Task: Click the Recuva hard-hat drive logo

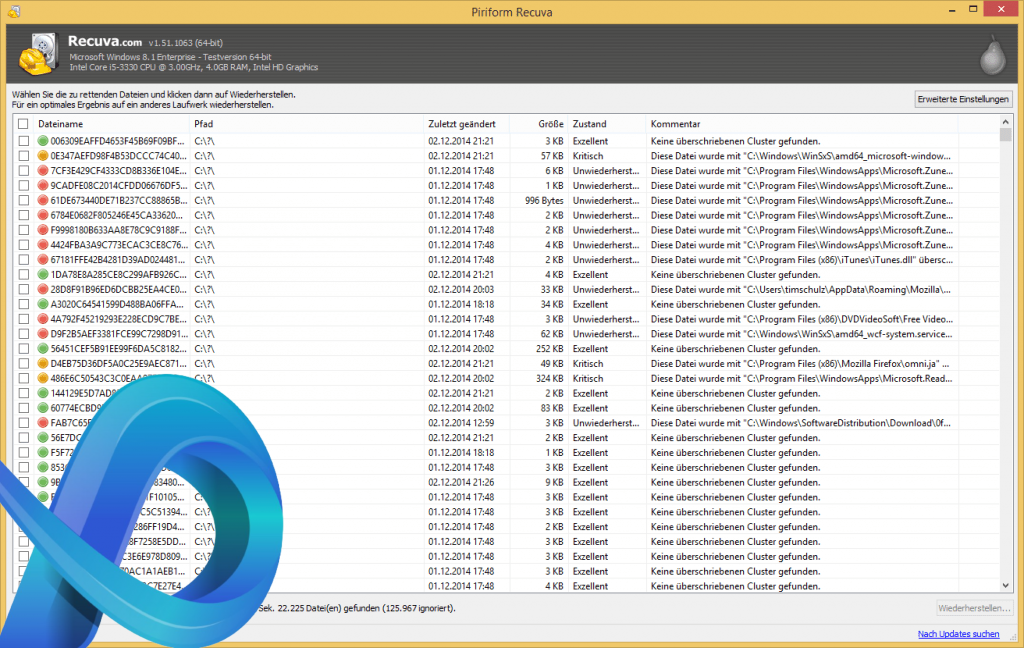Action: pos(39,54)
